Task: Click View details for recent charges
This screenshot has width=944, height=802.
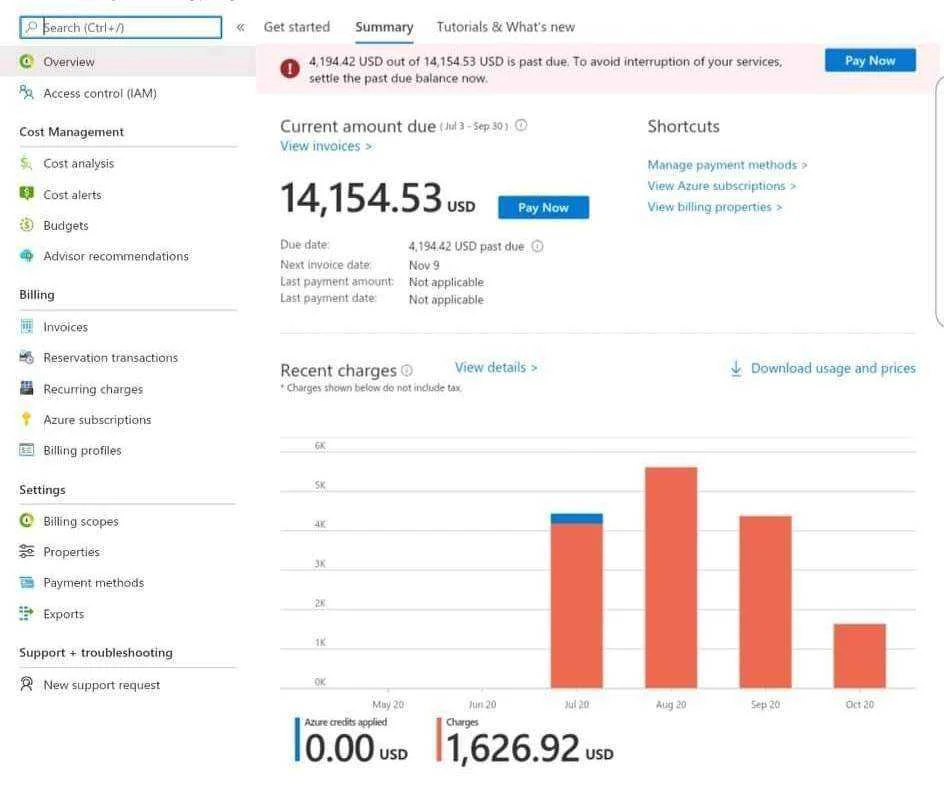Action: [x=495, y=367]
